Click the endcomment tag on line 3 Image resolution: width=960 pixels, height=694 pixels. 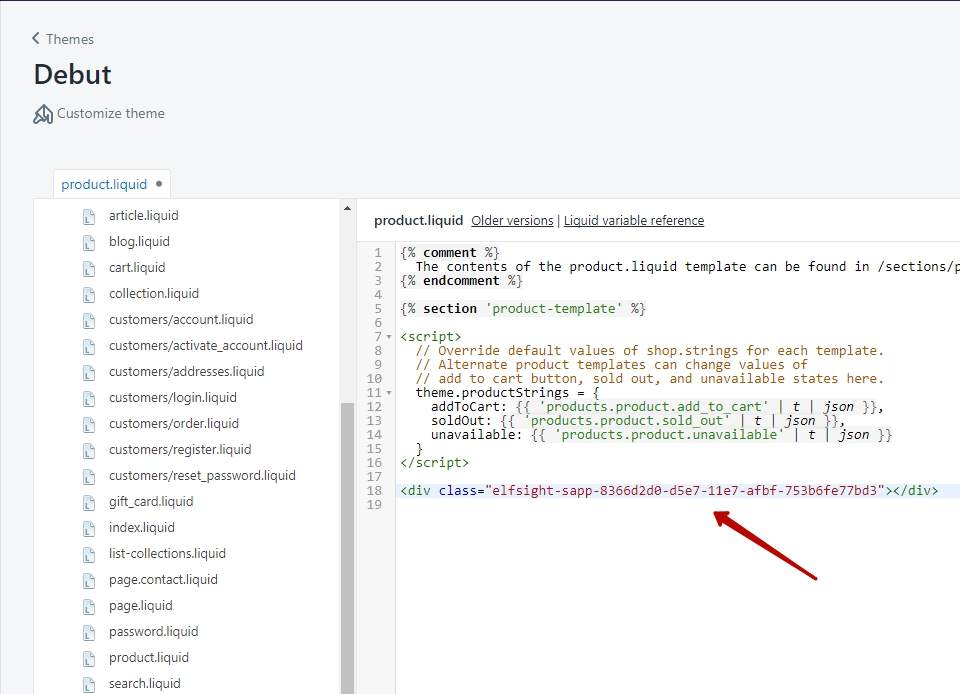pyautogui.click(x=461, y=281)
